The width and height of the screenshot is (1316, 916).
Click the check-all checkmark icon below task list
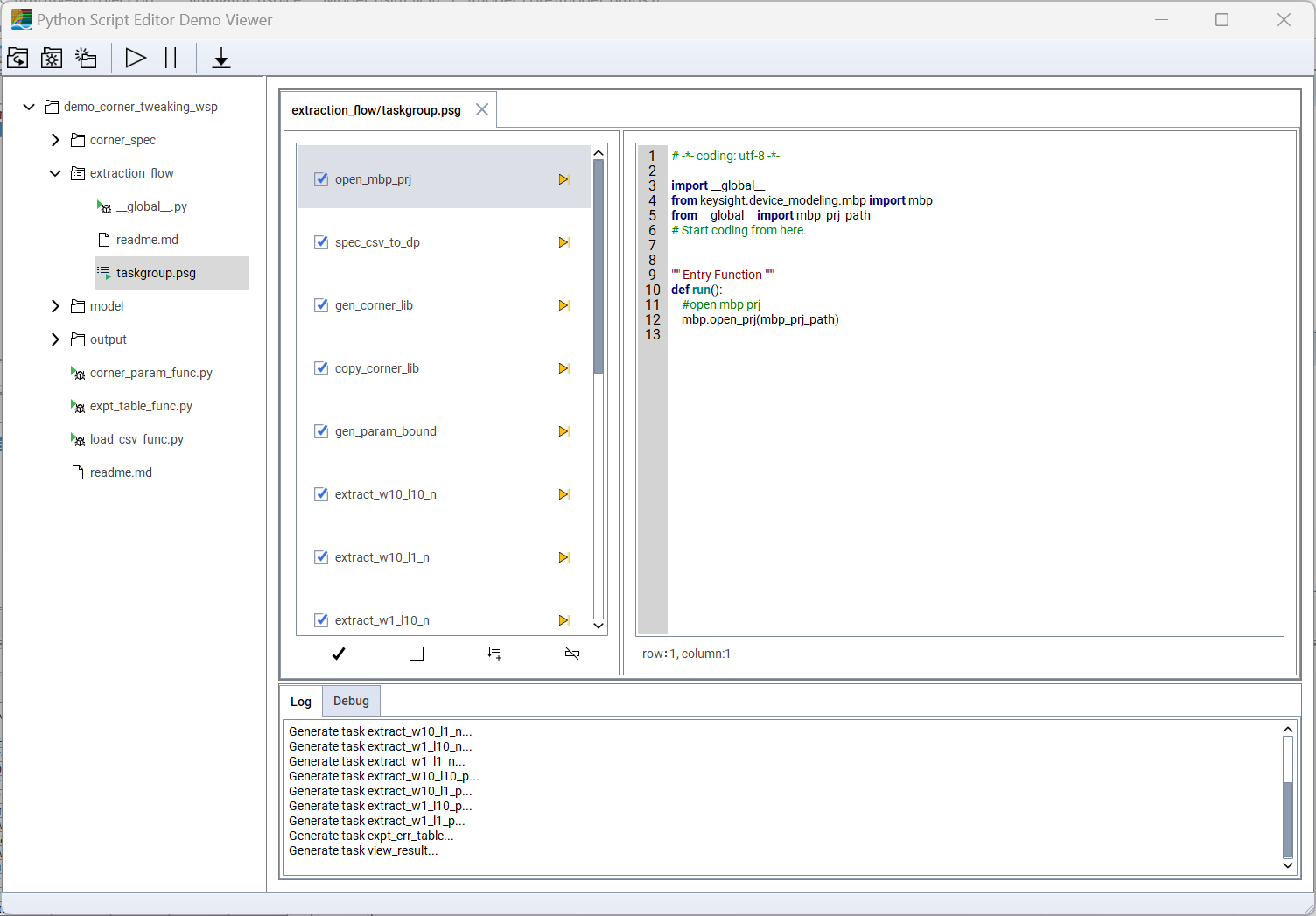[339, 654]
